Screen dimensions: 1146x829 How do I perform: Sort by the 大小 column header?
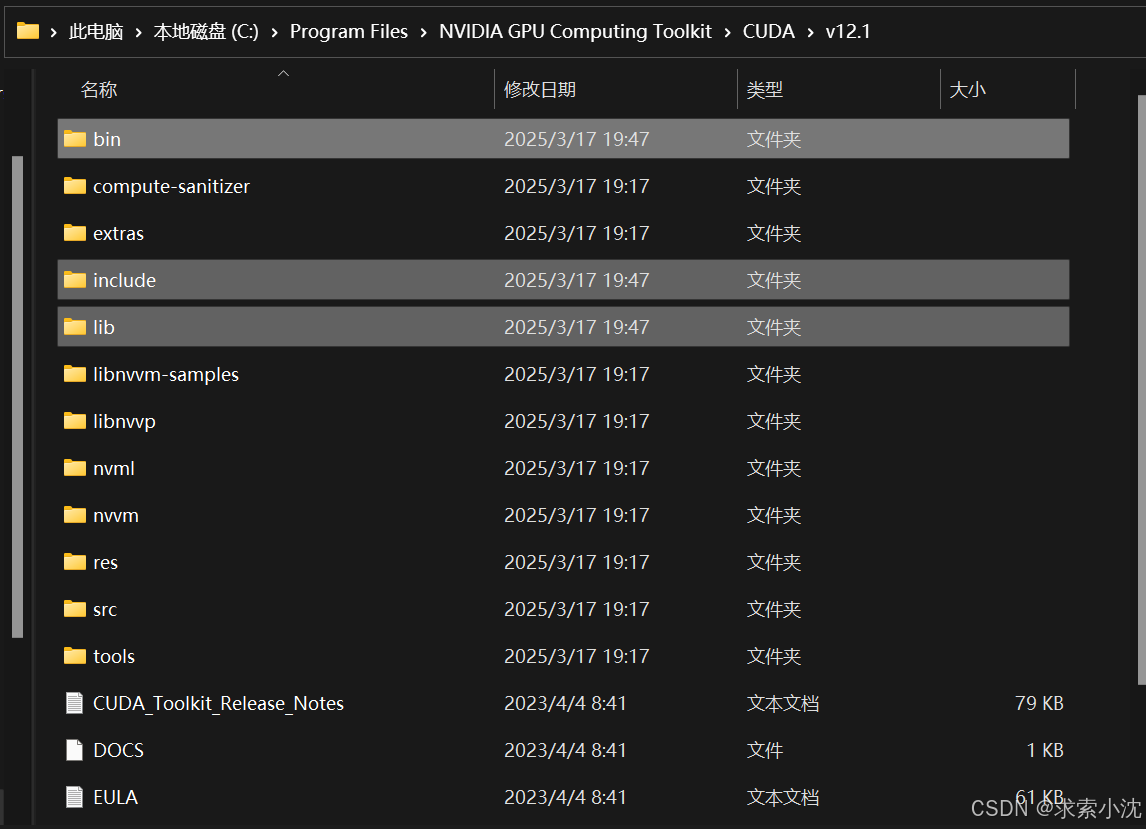[967, 89]
